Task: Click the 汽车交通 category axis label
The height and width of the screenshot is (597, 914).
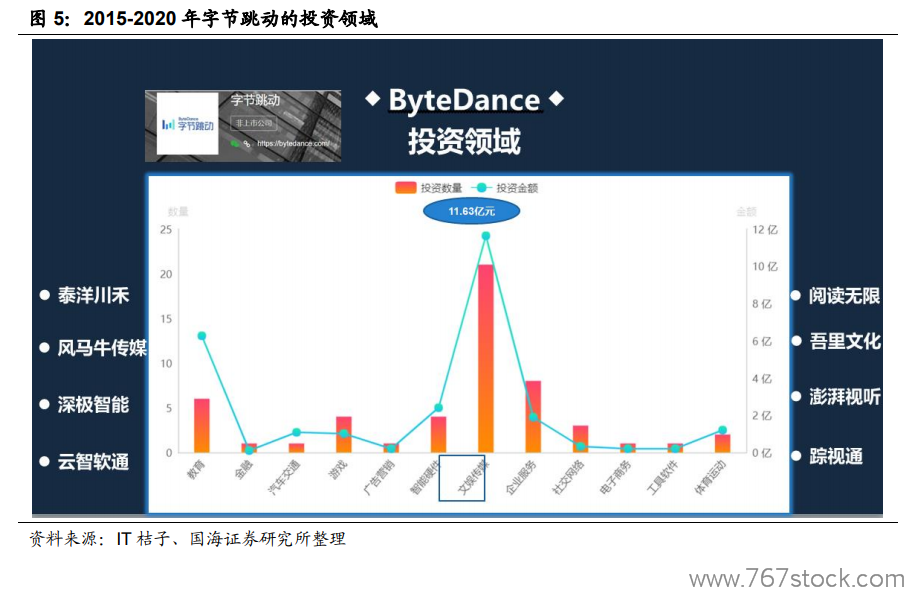Action: coord(284,477)
